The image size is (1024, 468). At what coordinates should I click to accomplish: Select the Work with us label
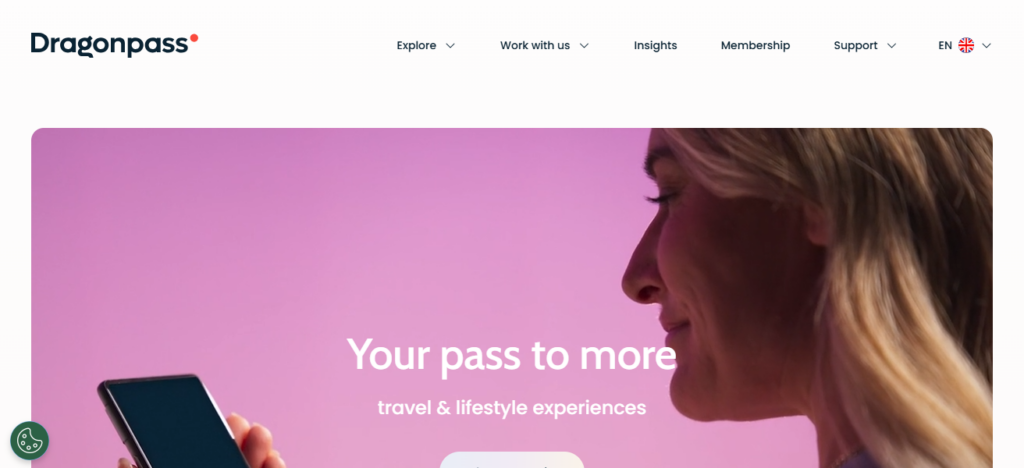pyautogui.click(x=535, y=46)
